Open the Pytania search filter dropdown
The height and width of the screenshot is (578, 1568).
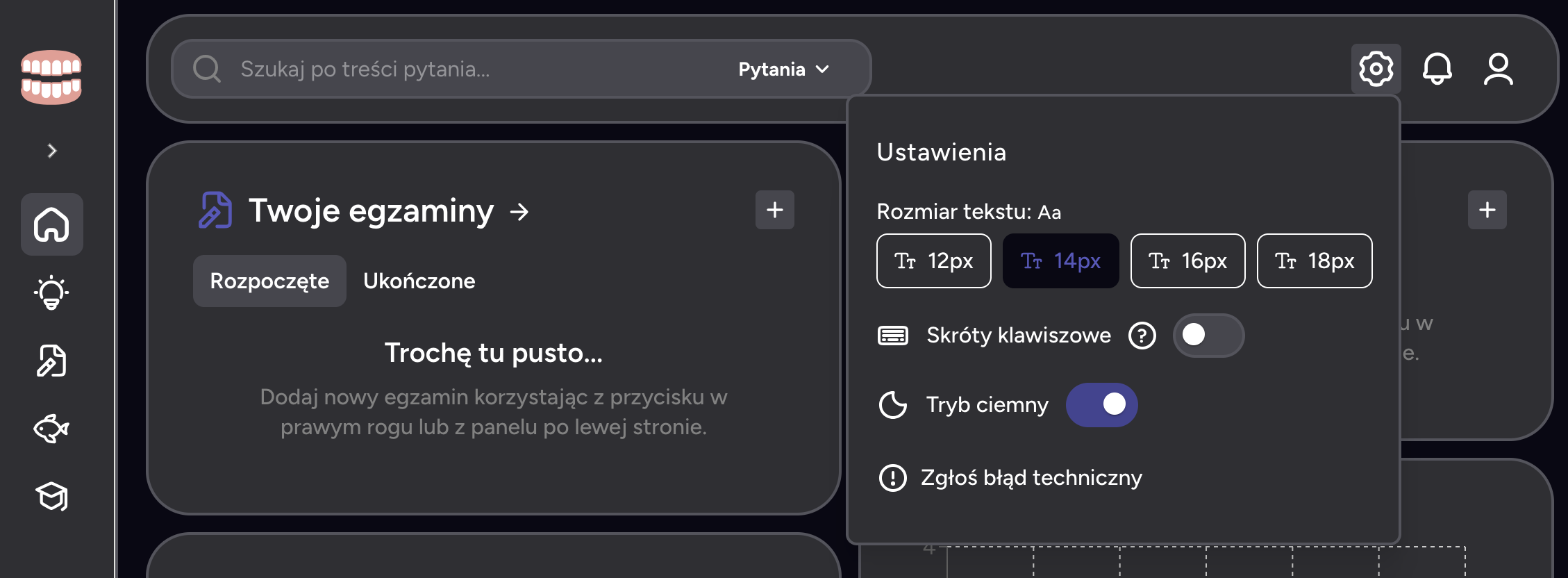[x=783, y=69]
